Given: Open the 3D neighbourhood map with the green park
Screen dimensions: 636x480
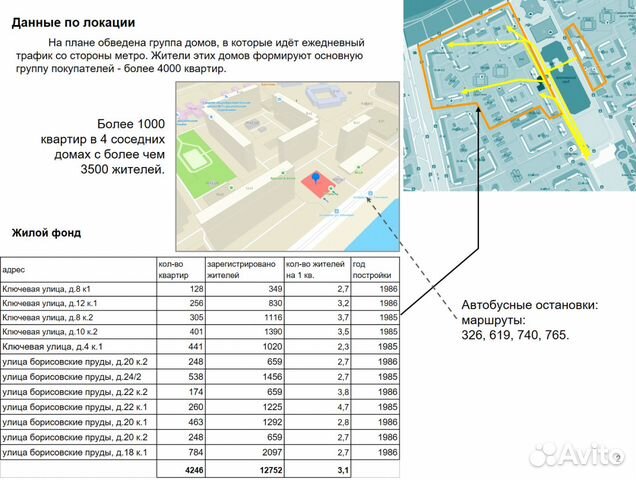Looking at the screenshot, I should 288,166.
